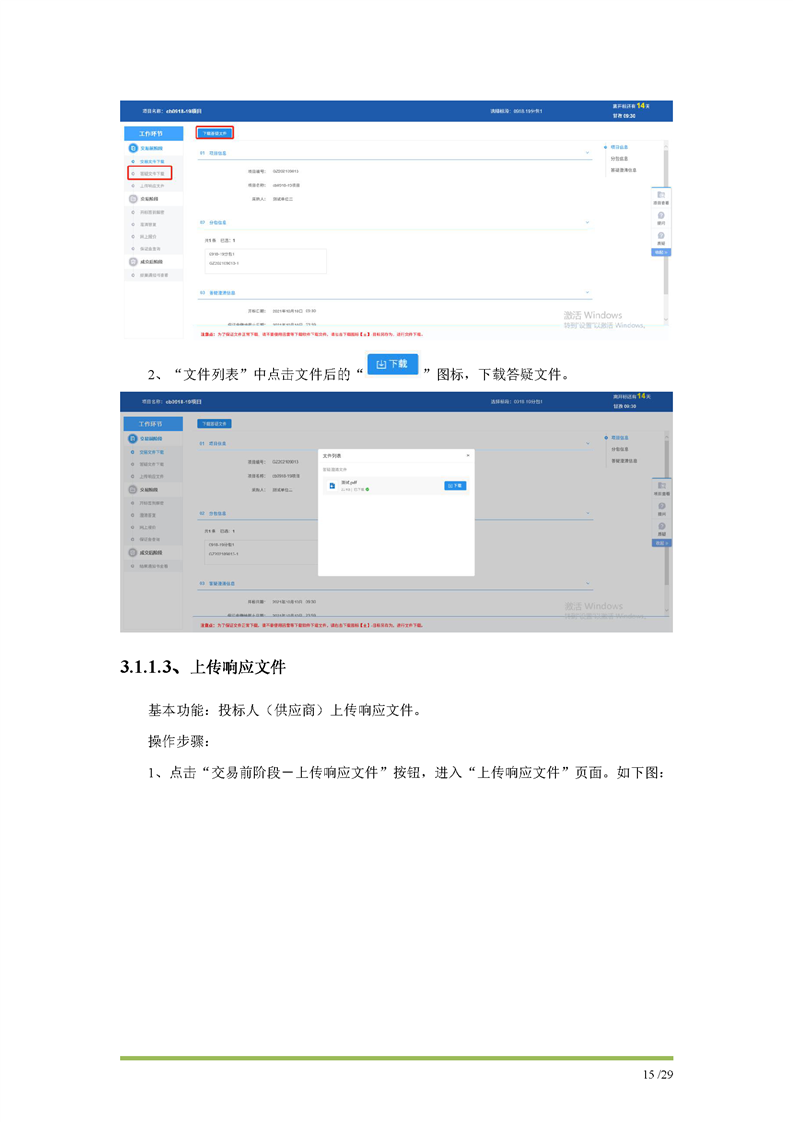
Task: Collapse 01 项目信息 section chevron in upper screenshot
Action: (x=587, y=154)
